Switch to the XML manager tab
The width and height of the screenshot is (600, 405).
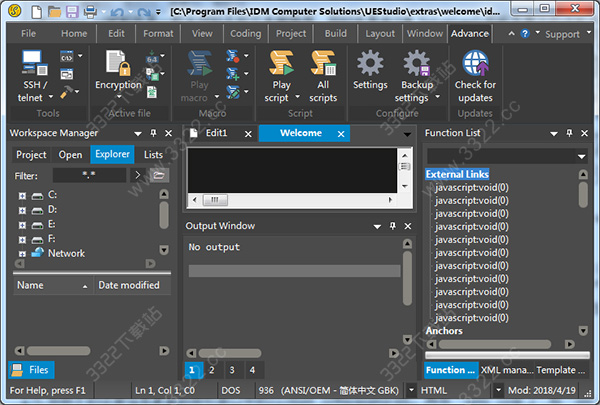coord(507,370)
